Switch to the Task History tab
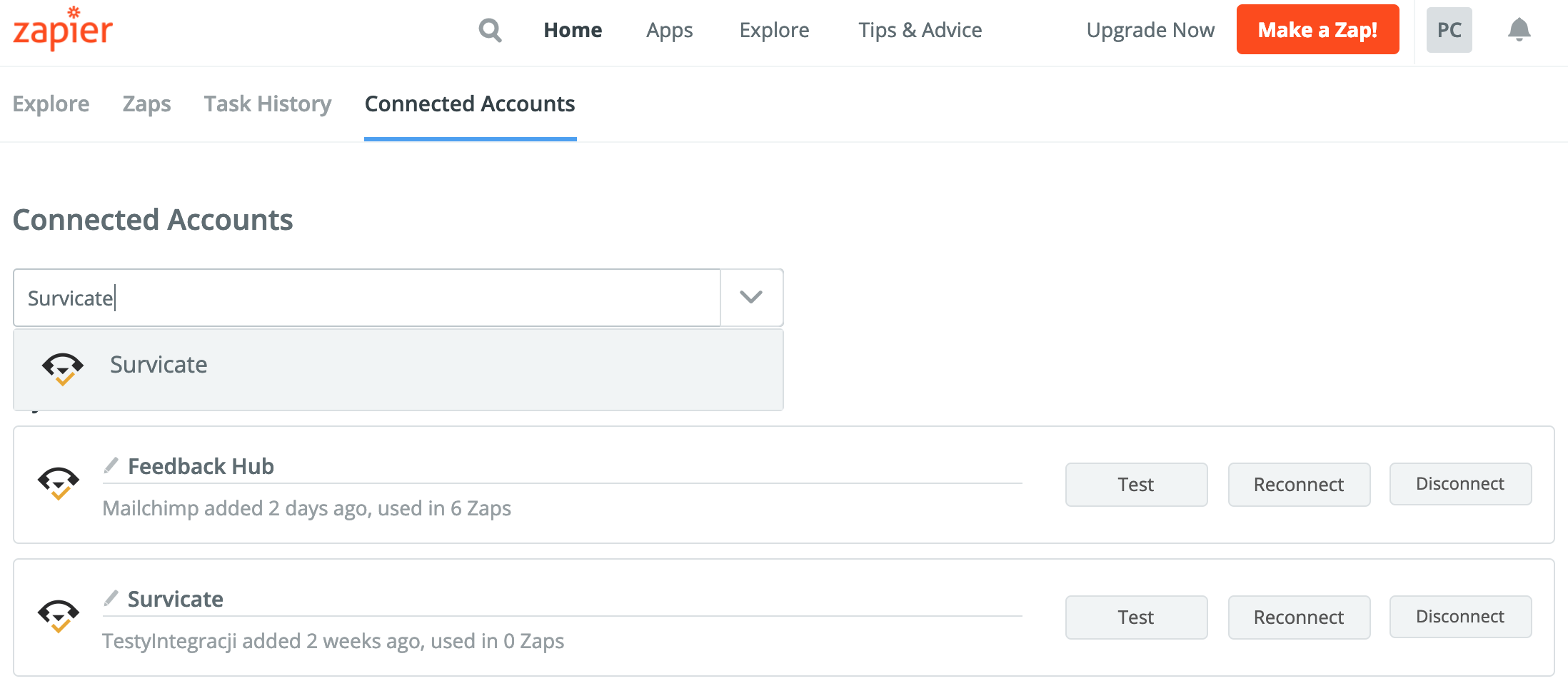 click(268, 104)
